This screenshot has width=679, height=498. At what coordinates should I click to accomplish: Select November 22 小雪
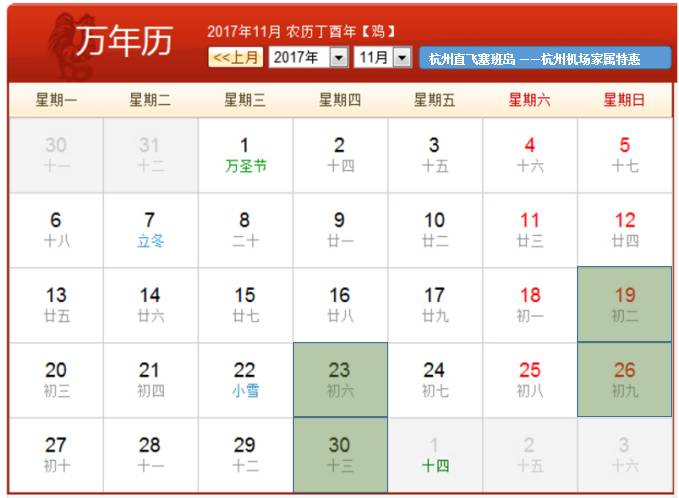click(246, 380)
